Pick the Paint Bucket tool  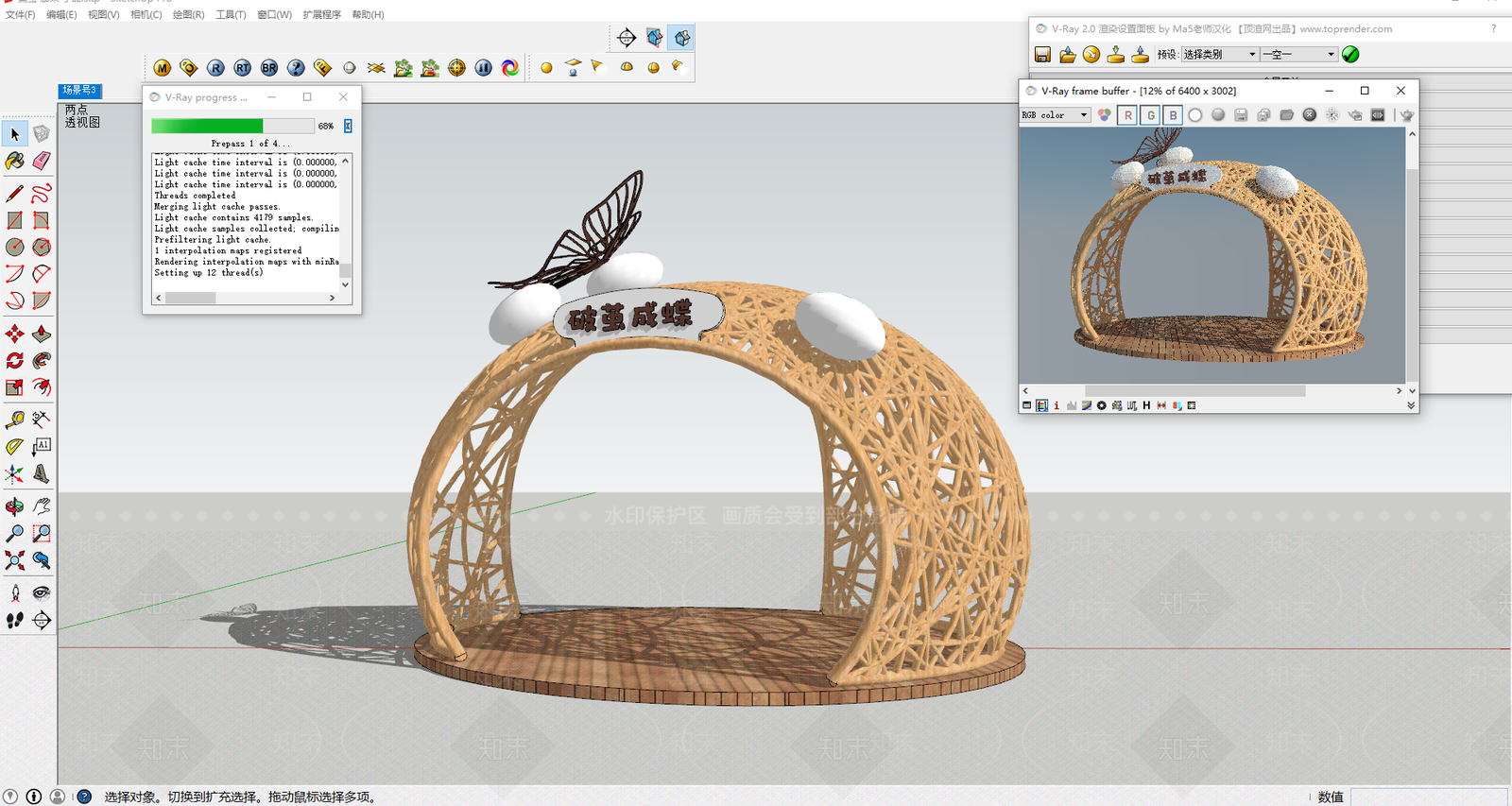[15, 162]
